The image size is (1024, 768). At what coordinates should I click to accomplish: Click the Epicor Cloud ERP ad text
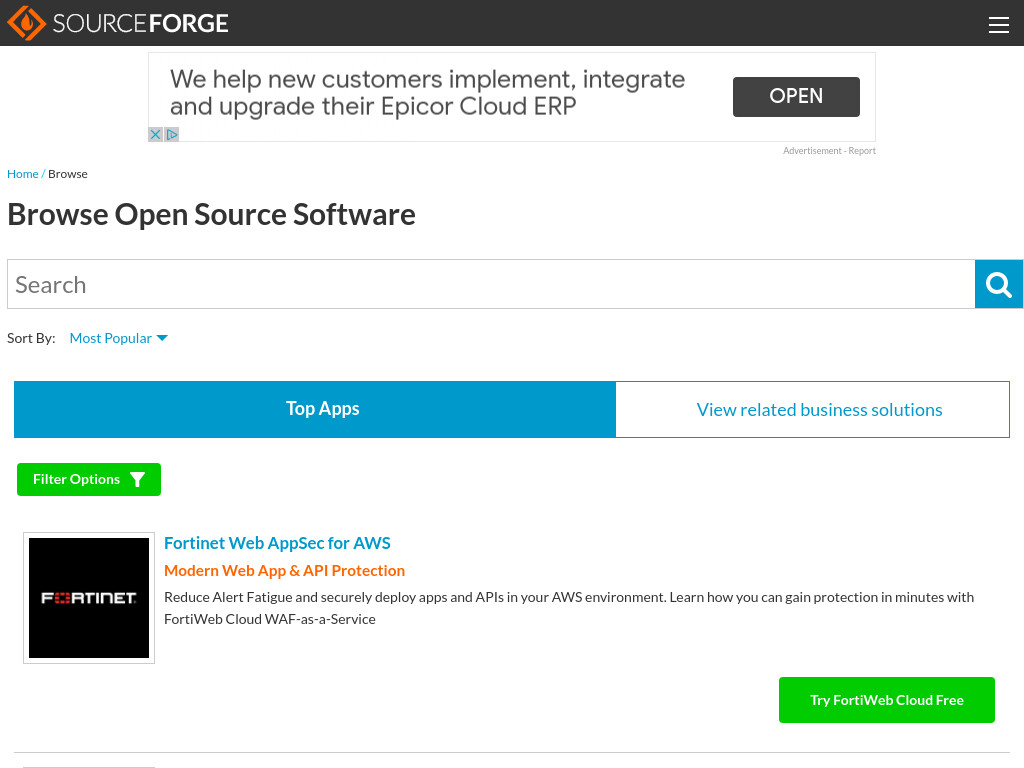(x=427, y=93)
